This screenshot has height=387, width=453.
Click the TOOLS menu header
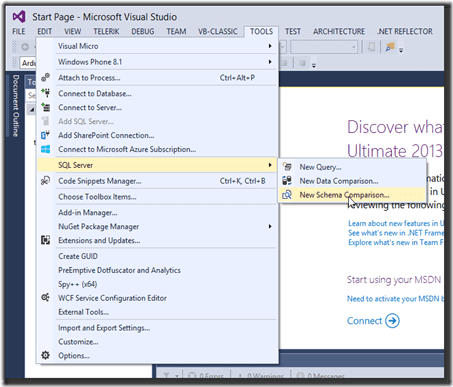coord(261,31)
